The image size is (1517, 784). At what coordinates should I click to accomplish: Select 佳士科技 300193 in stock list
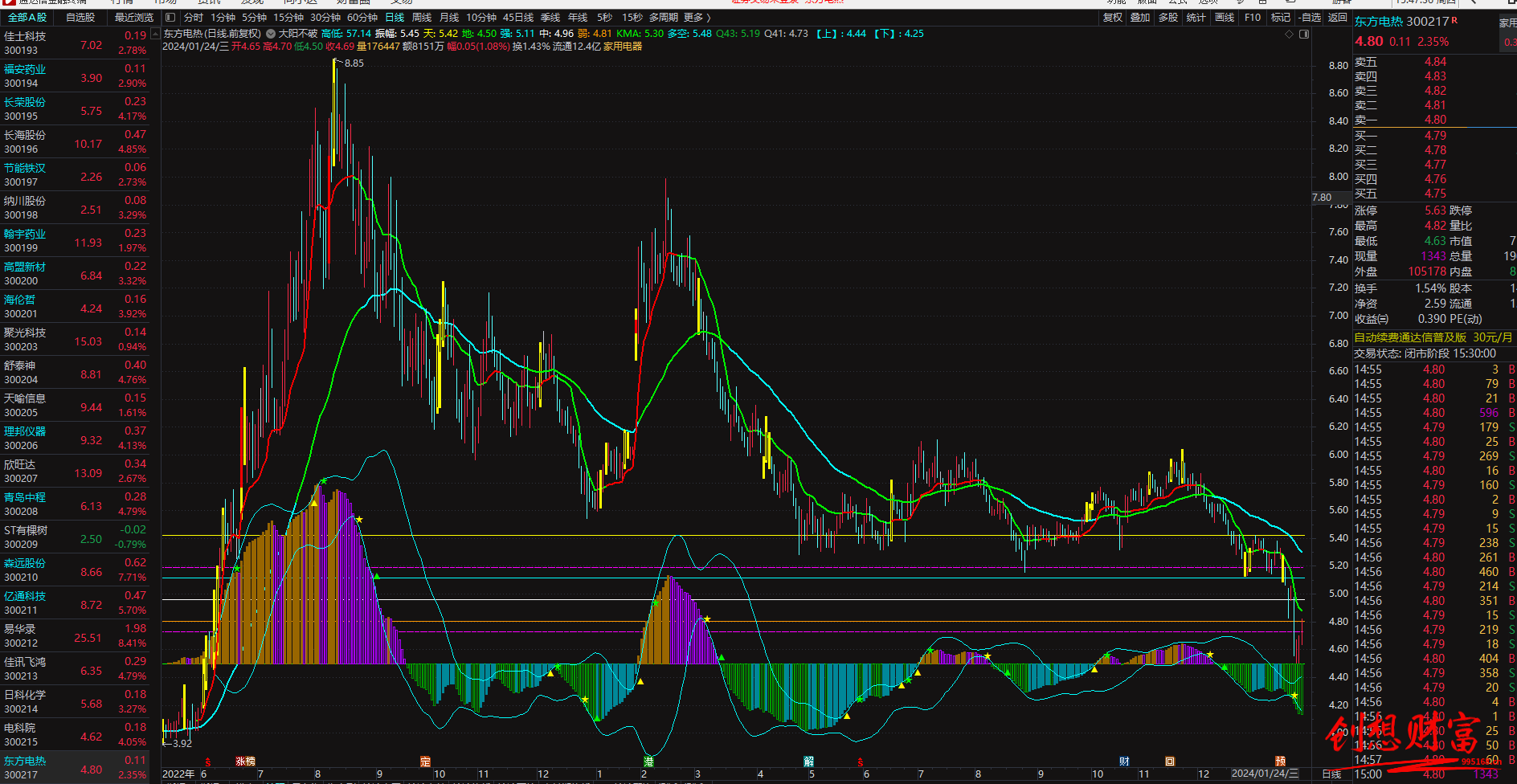(x=76, y=43)
